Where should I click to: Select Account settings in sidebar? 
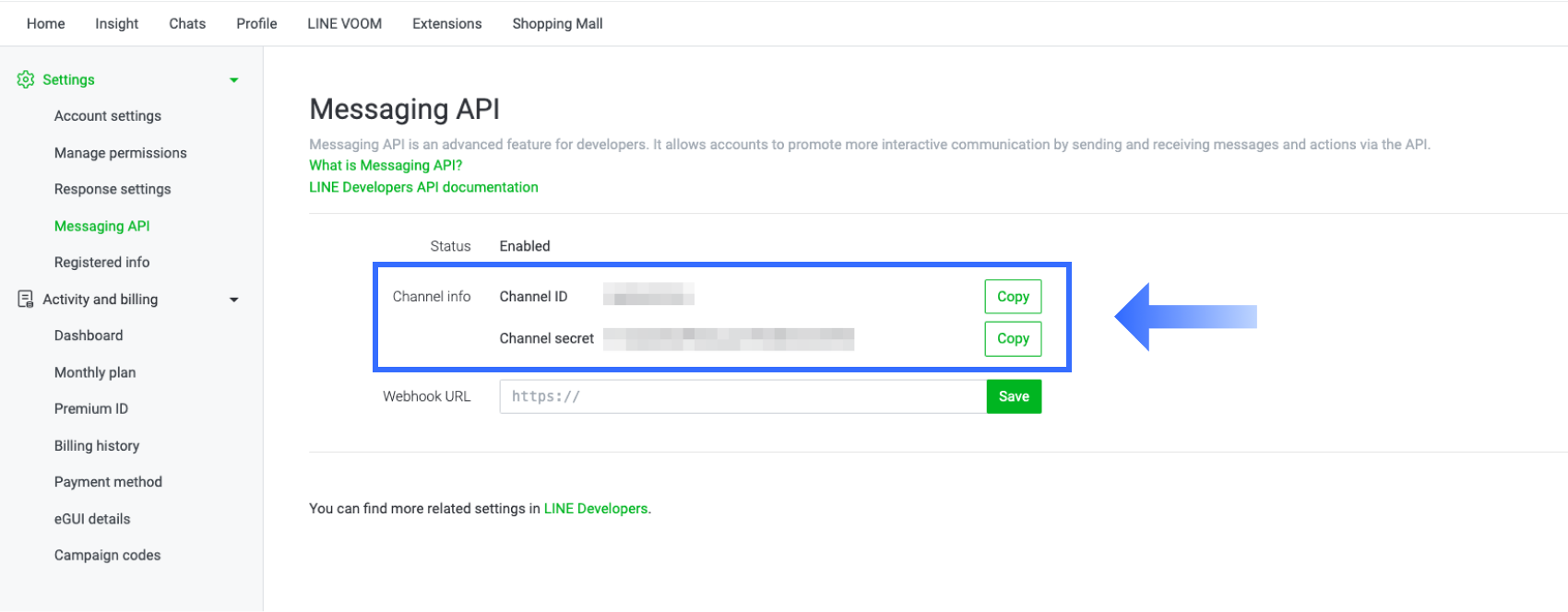(x=108, y=116)
